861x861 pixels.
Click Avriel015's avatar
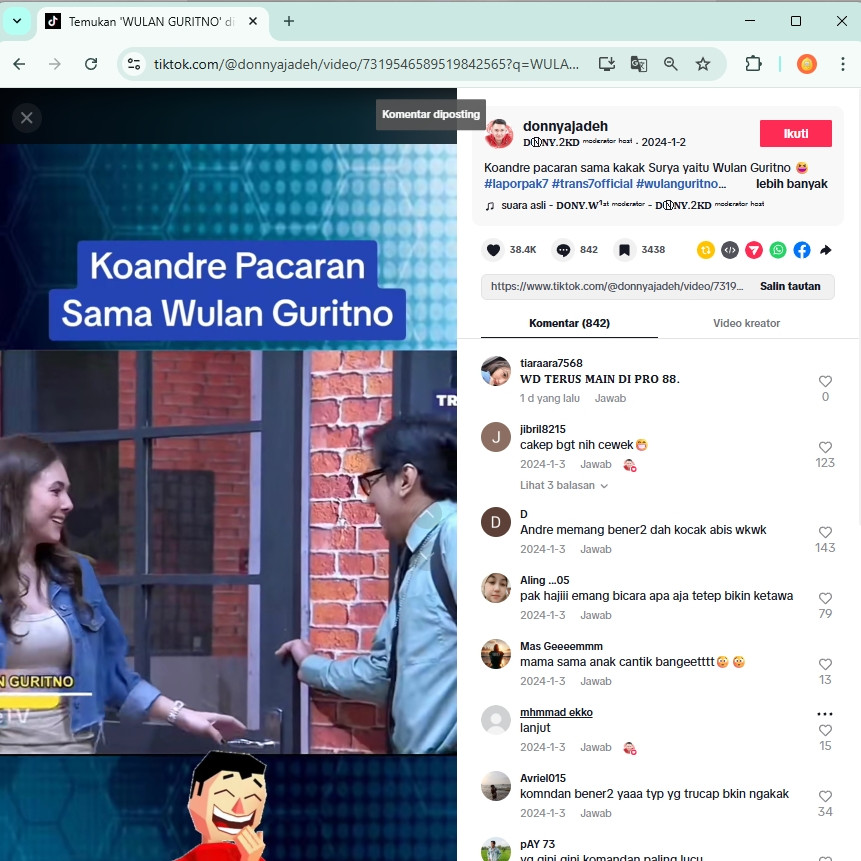(x=496, y=786)
